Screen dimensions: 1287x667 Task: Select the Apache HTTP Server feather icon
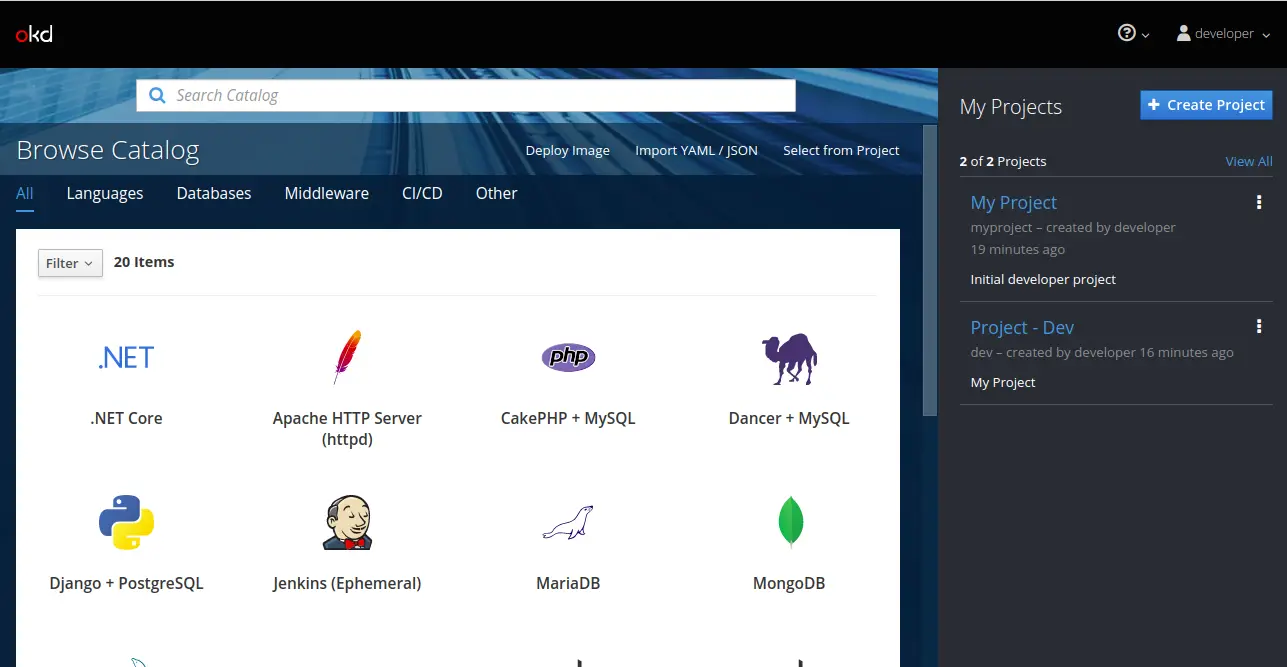pos(347,358)
